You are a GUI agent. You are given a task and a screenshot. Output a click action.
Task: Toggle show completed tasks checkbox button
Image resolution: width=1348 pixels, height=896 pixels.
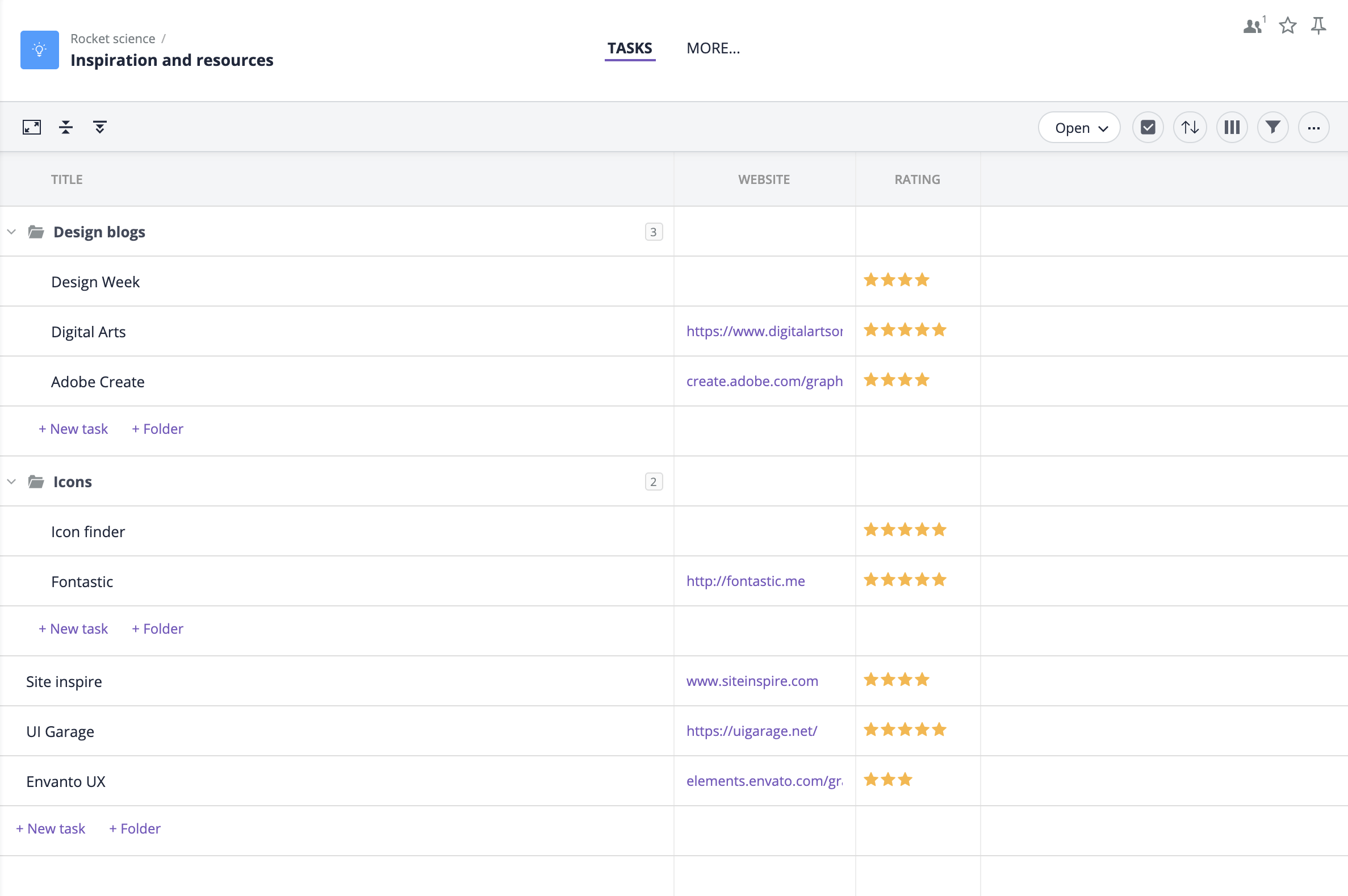click(x=1148, y=127)
